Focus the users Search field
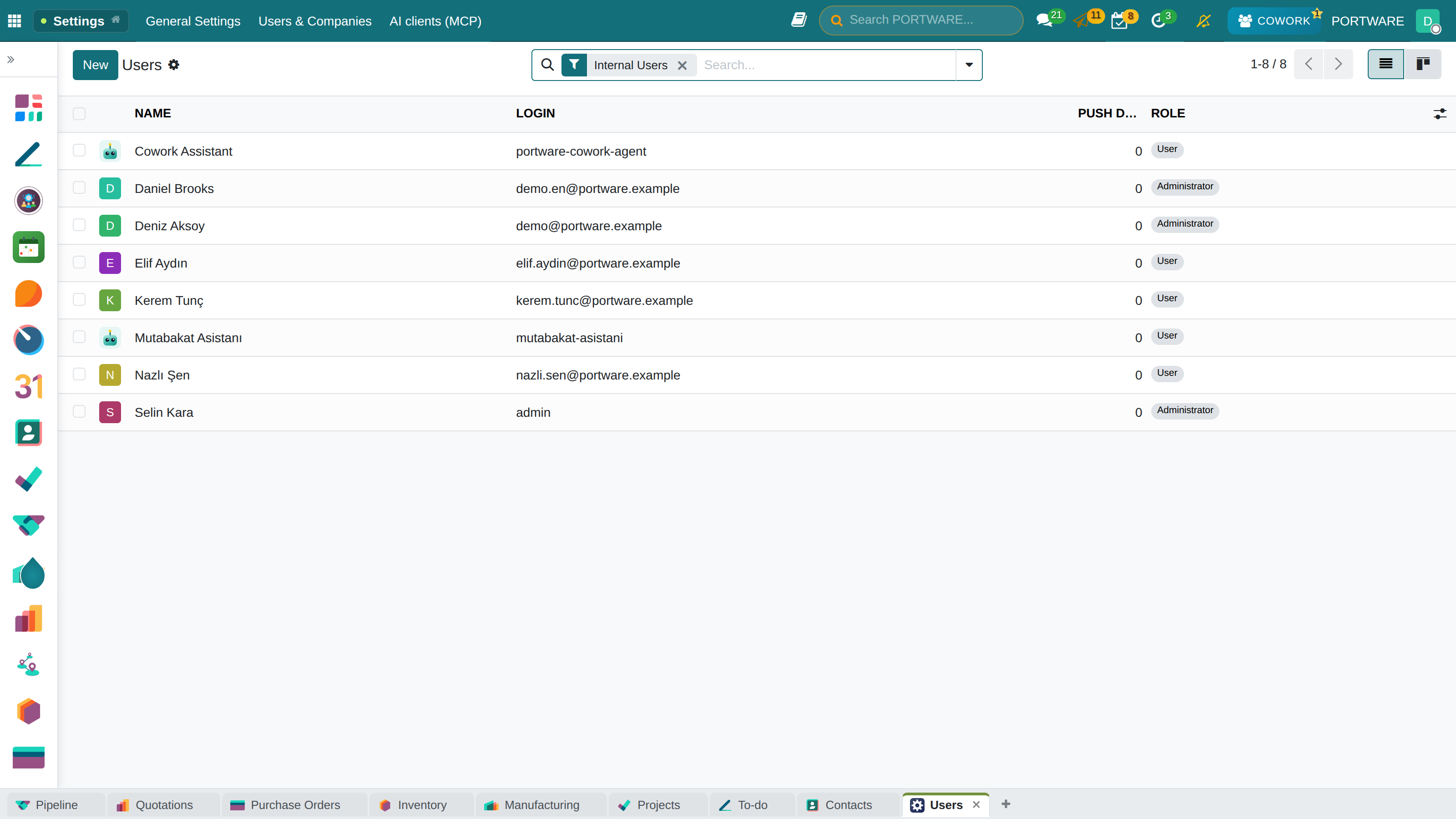Screen dimensions: 1456x819 (827, 65)
